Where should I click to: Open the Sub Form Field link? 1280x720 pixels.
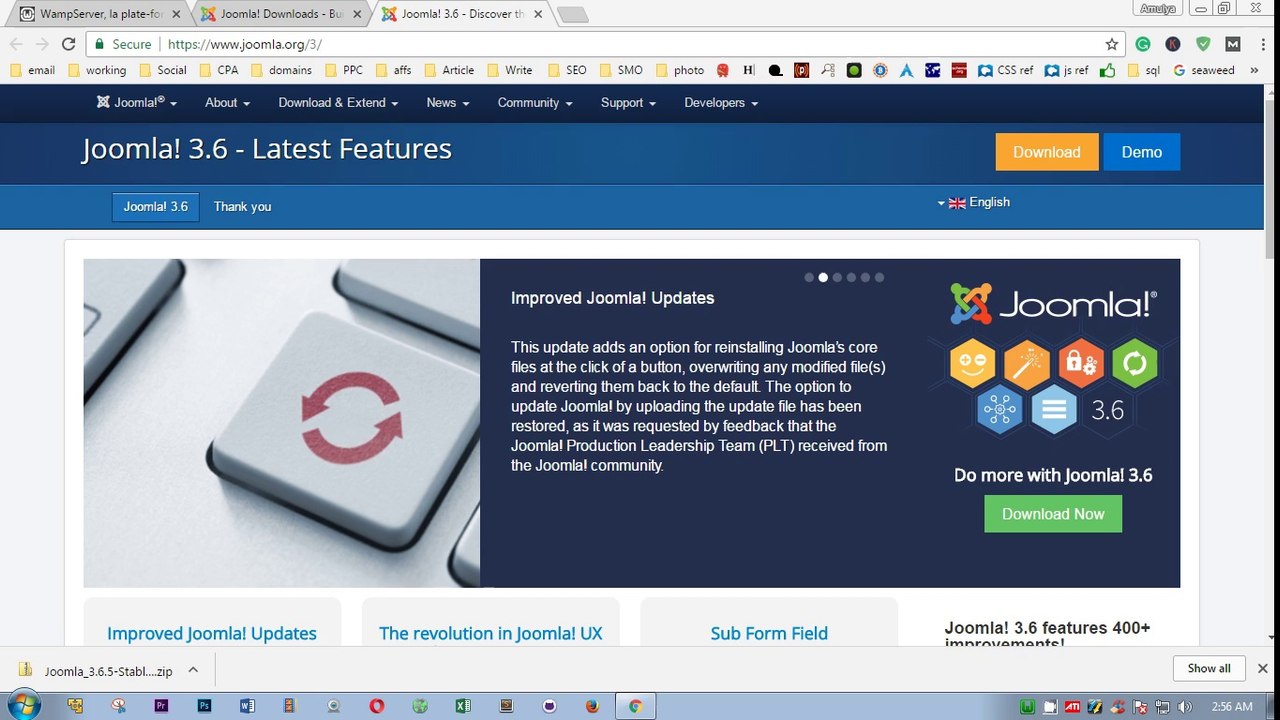[x=769, y=633]
